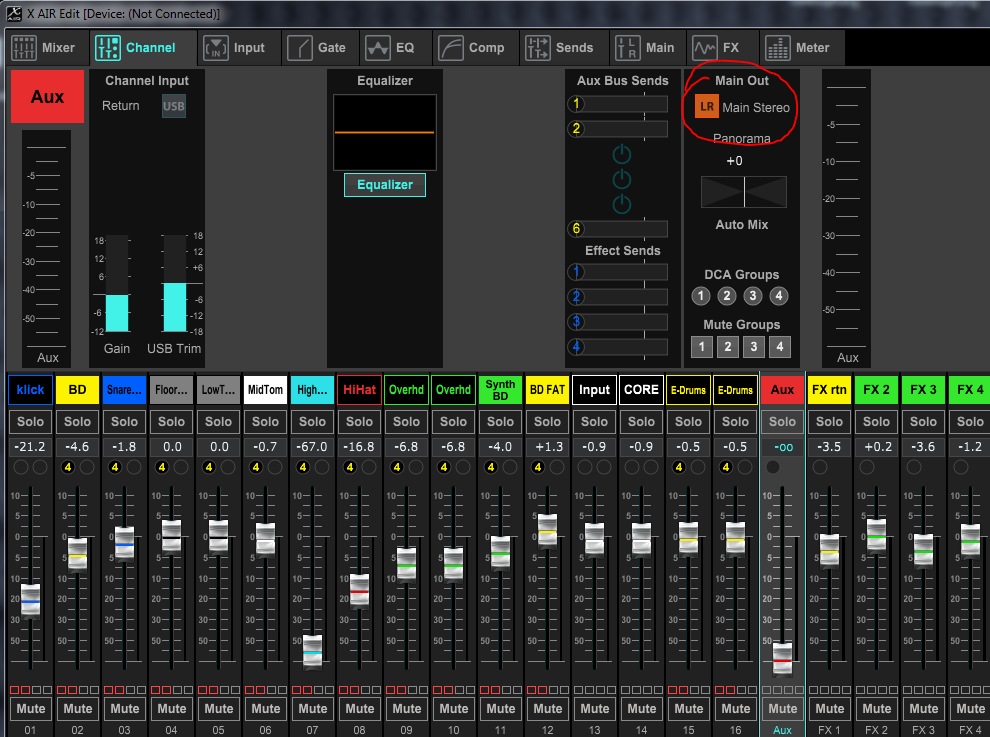The height and width of the screenshot is (737, 990).
Task: Click the equalizer curve display
Action: 385,133
